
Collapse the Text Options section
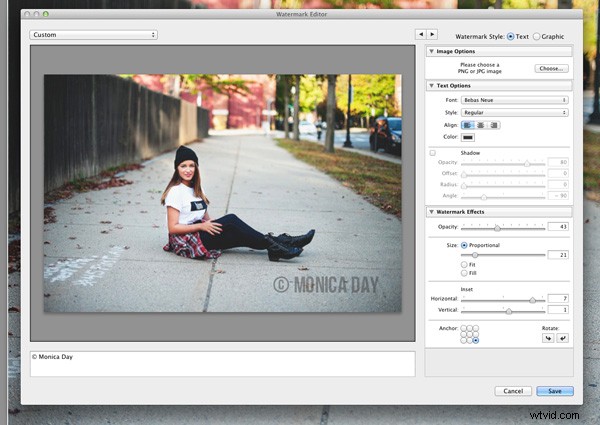(431, 86)
